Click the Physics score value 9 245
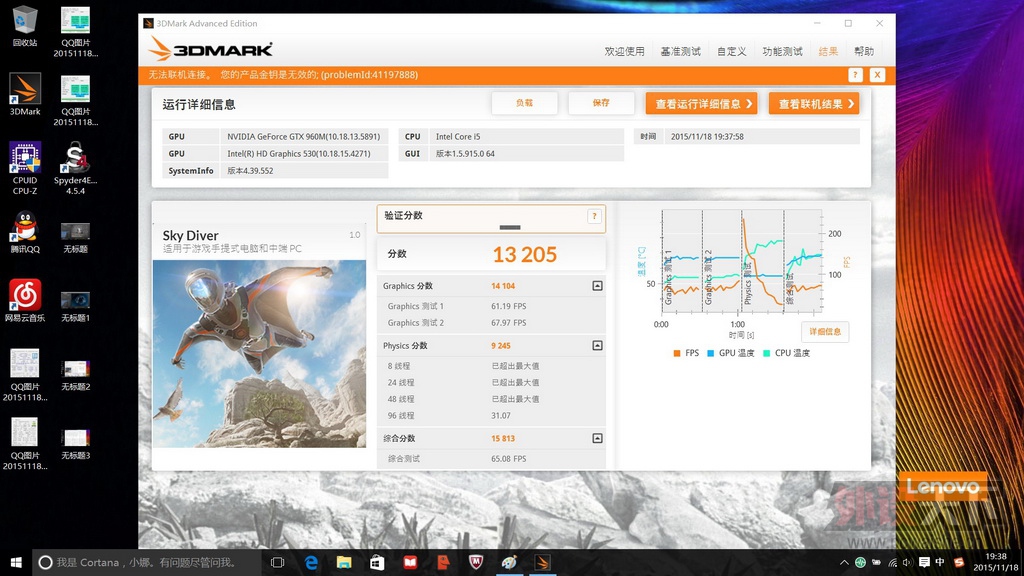 coord(501,346)
